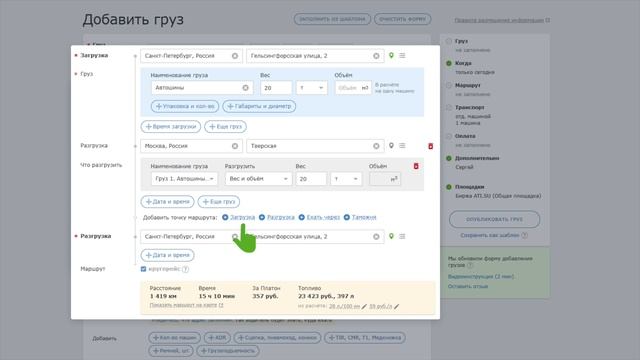Add Грузоподъемность option
Viewport: 640px width, 360px height.
pos(228,351)
